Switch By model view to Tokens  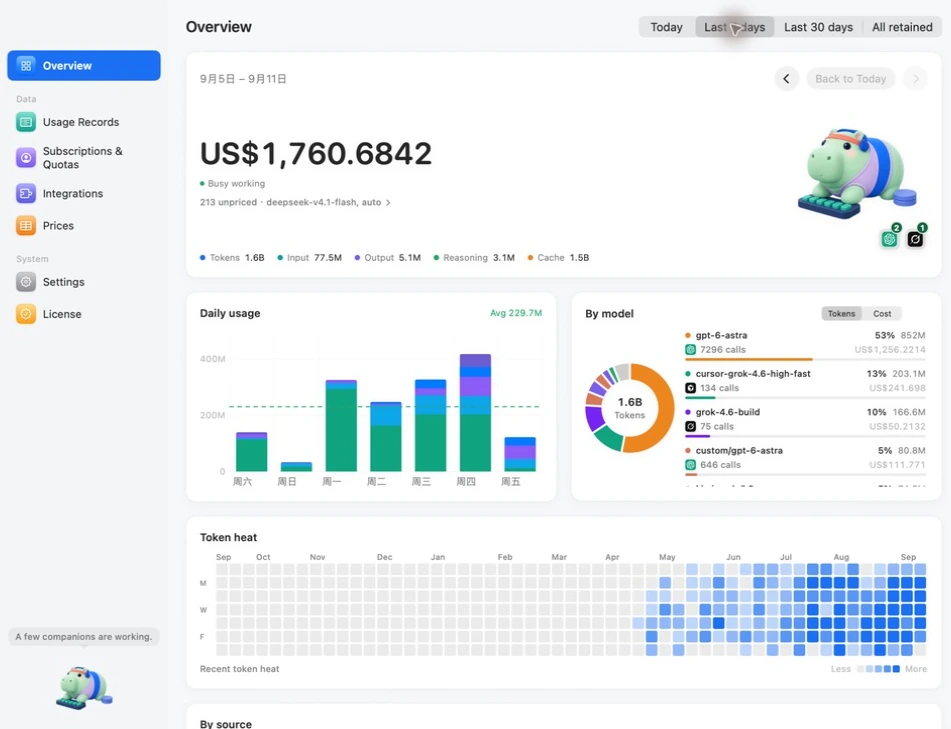click(841, 314)
